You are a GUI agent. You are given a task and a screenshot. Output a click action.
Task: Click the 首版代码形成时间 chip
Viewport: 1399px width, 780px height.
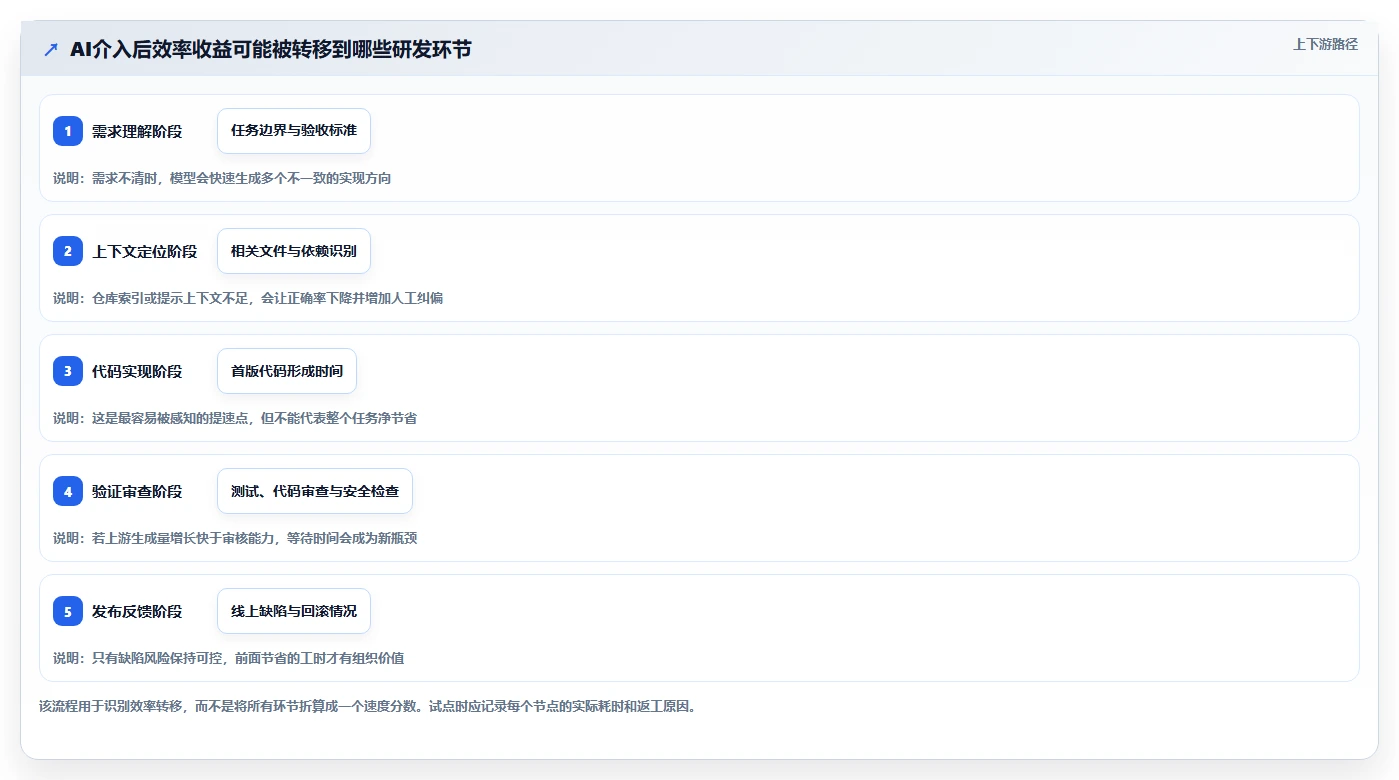(287, 371)
